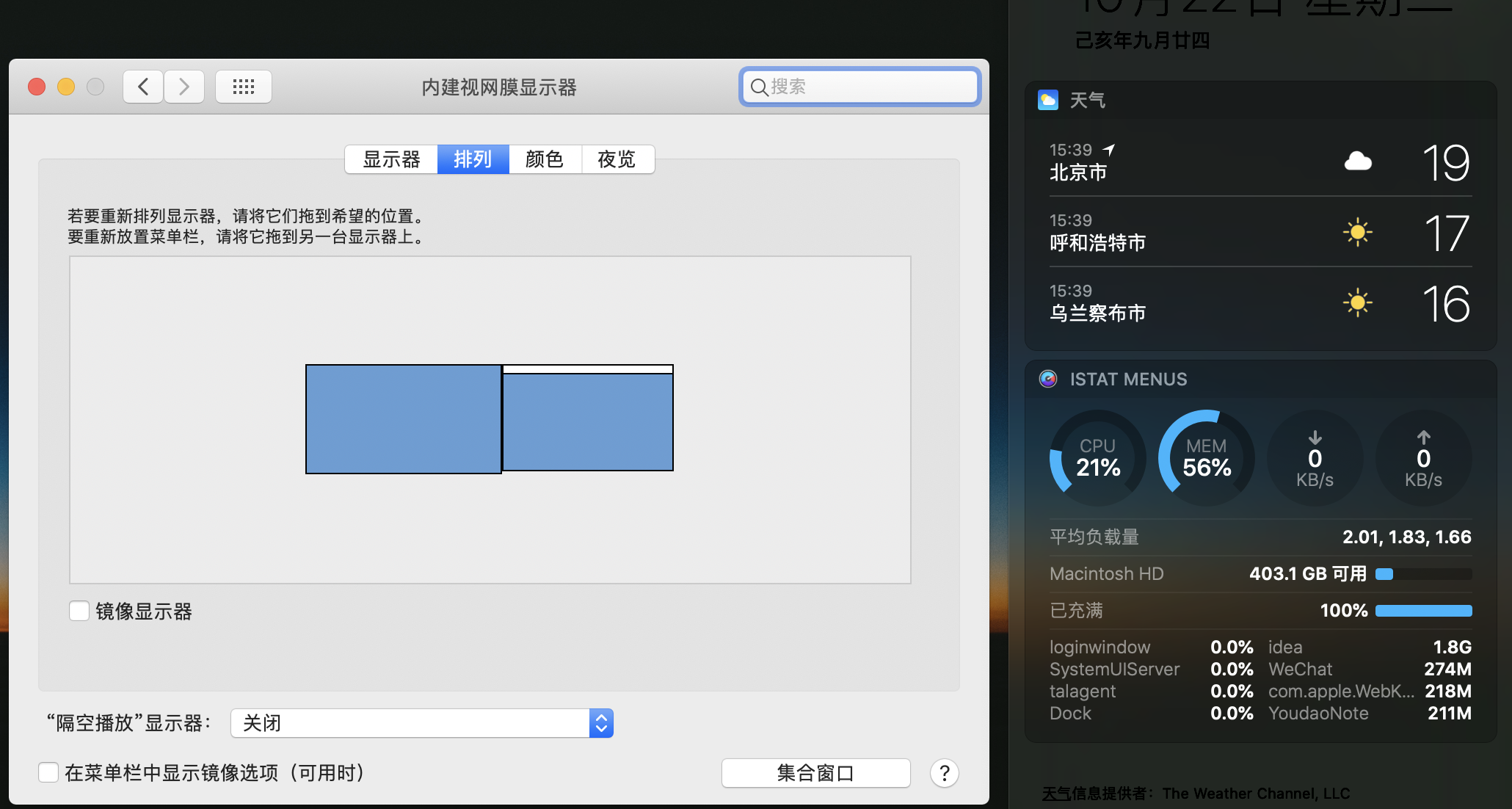Viewport: 1512px width, 809px height.
Task: Open the CPU 21% gauge
Action: pos(1098,458)
